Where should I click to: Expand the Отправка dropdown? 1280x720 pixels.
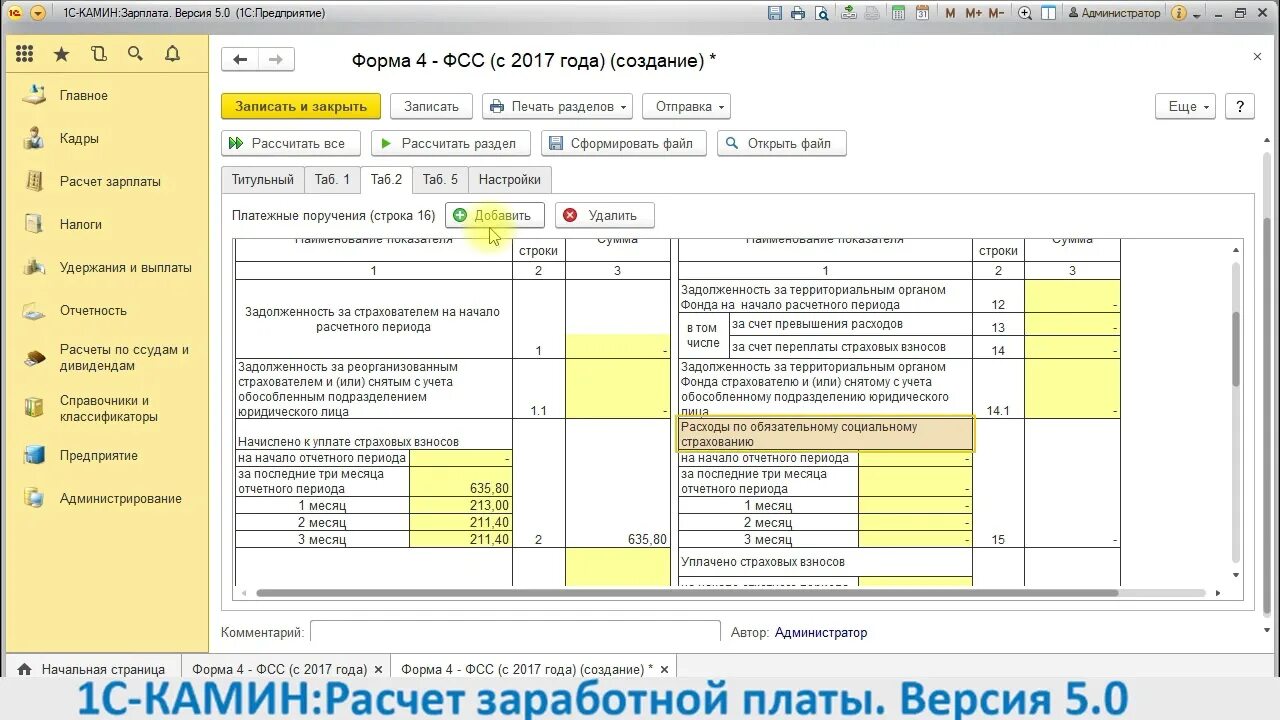(686, 106)
